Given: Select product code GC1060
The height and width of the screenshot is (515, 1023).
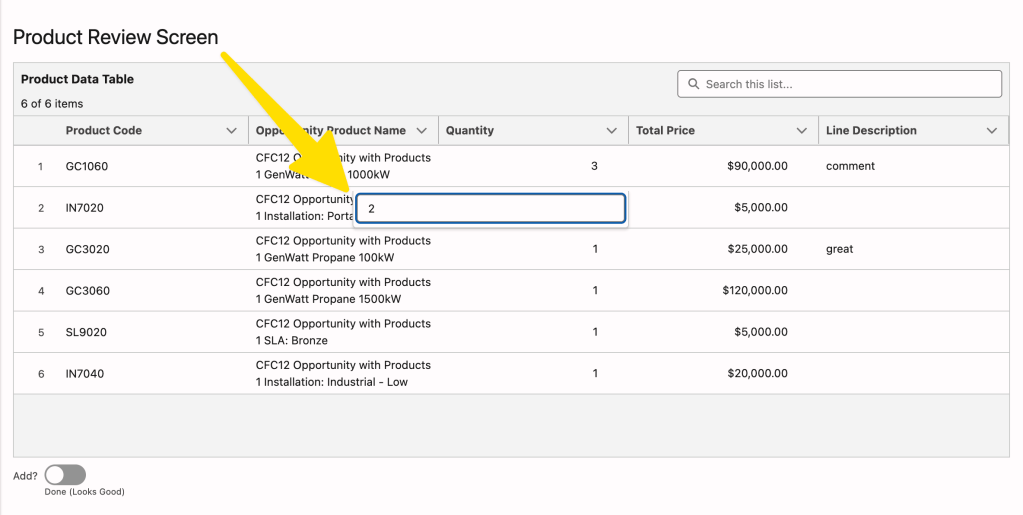Looking at the screenshot, I should click(x=87, y=166).
